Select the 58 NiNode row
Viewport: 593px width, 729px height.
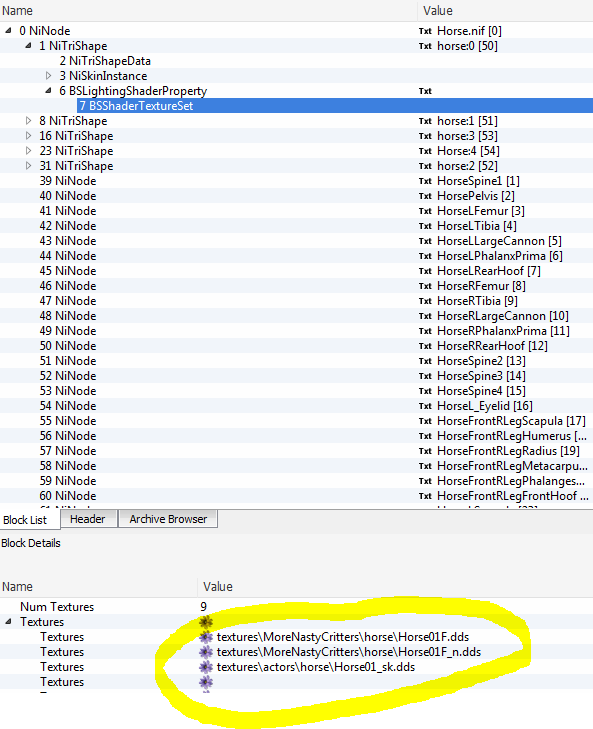click(x=296, y=466)
